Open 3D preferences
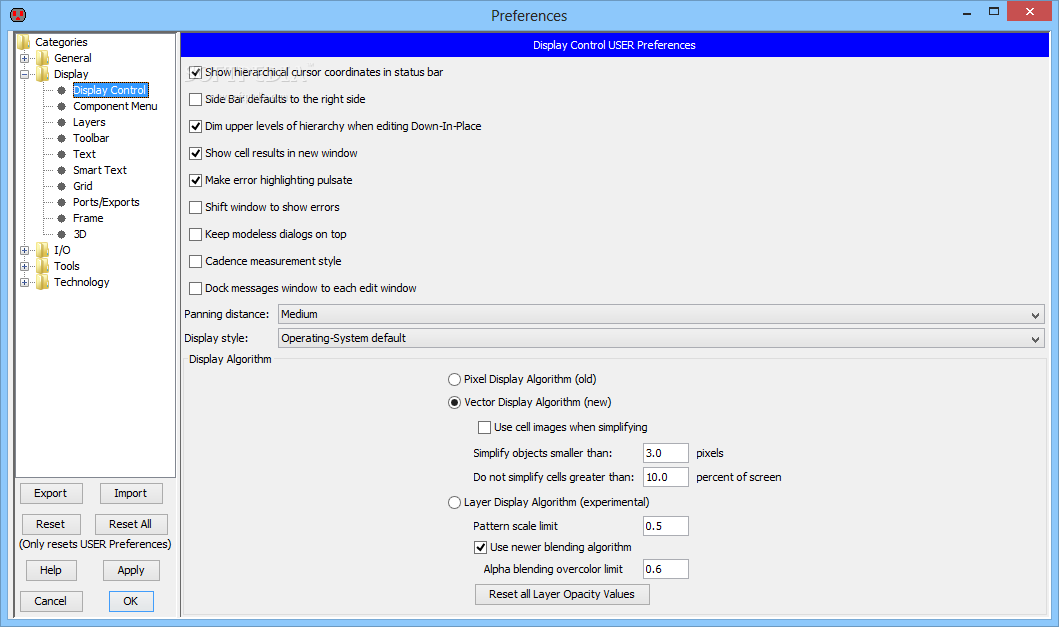The width and height of the screenshot is (1059, 627). point(80,234)
